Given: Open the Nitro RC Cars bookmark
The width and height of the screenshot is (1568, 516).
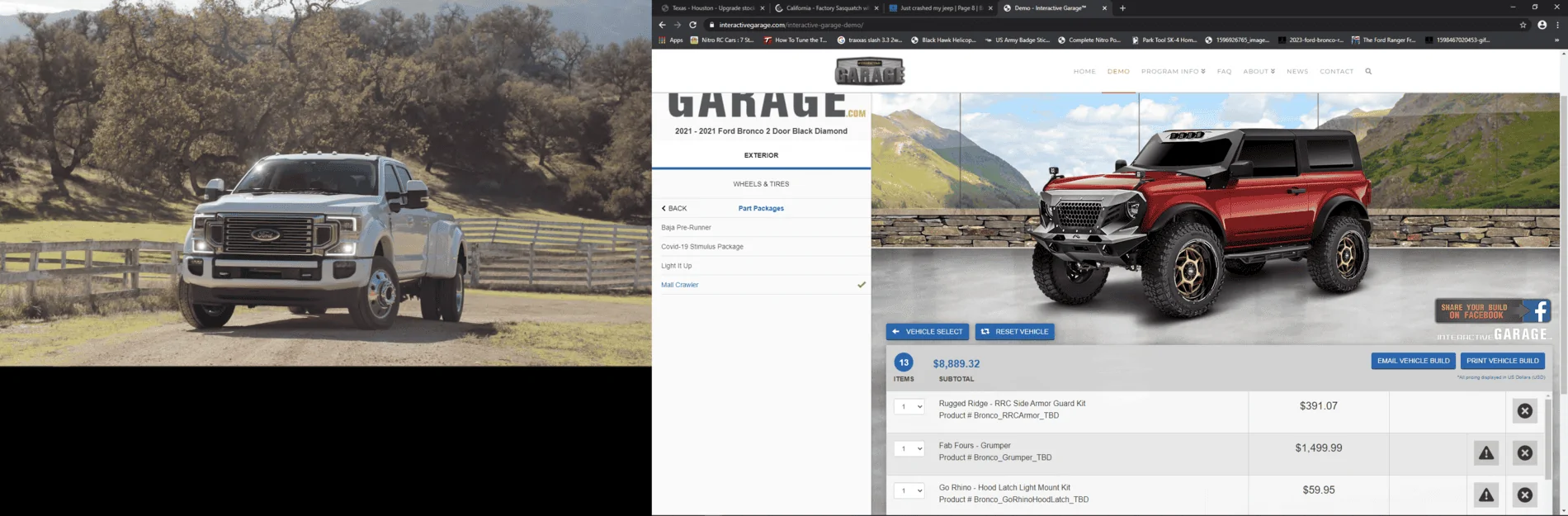Looking at the screenshot, I should (722, 40).
